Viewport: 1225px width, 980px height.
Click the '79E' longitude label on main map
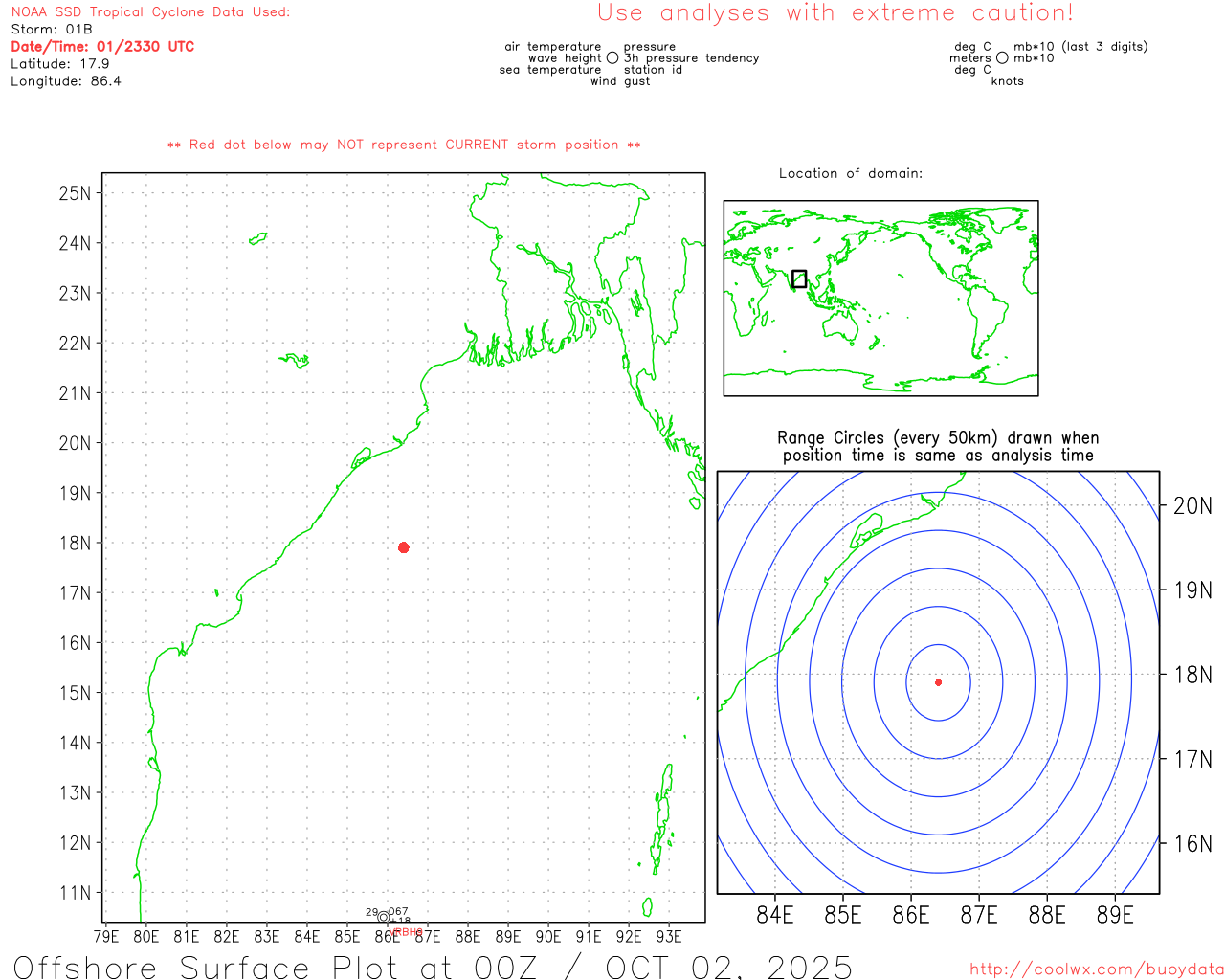pyautogui.click(x=106, y=936)
